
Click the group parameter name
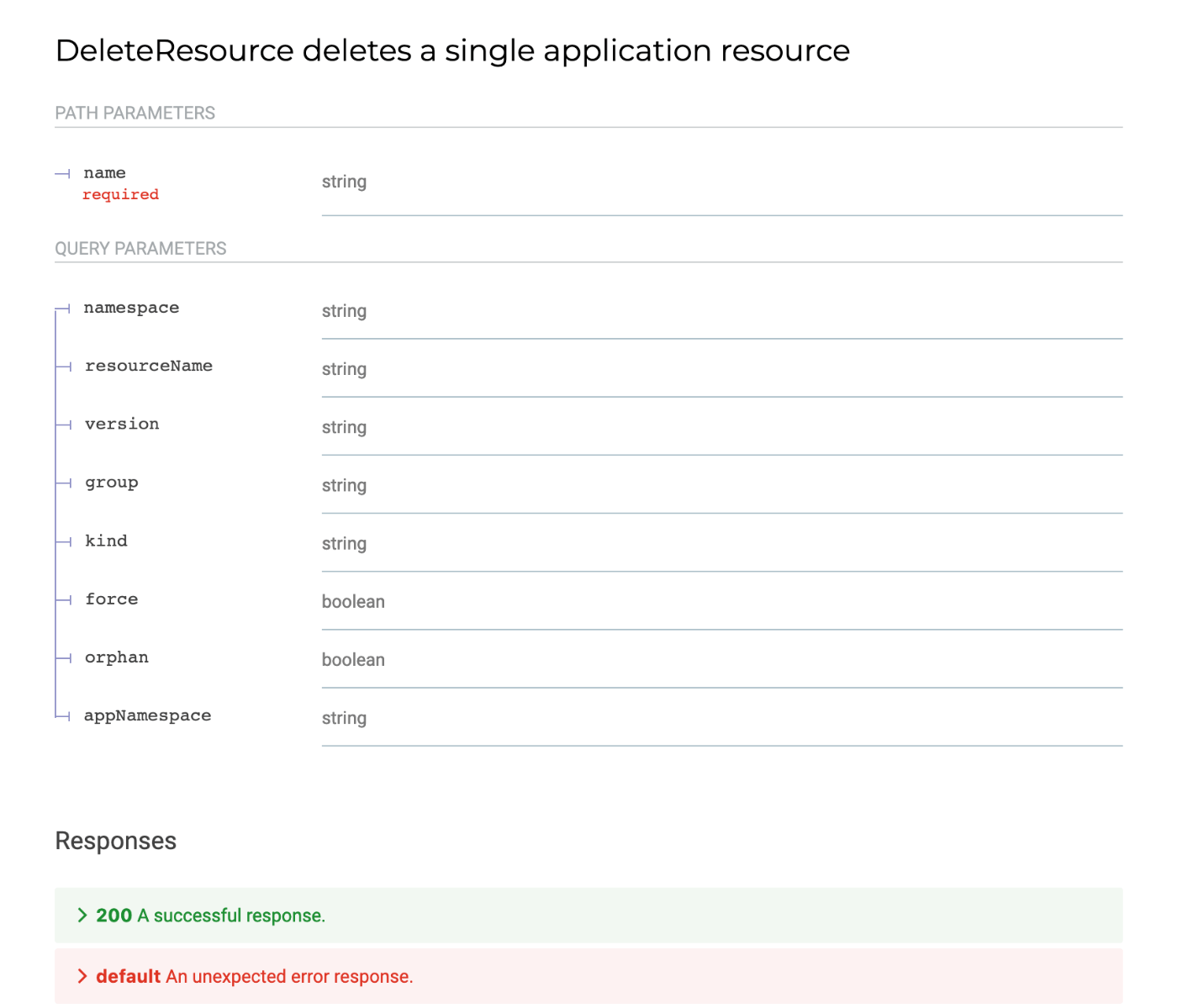tap(112, 483)
